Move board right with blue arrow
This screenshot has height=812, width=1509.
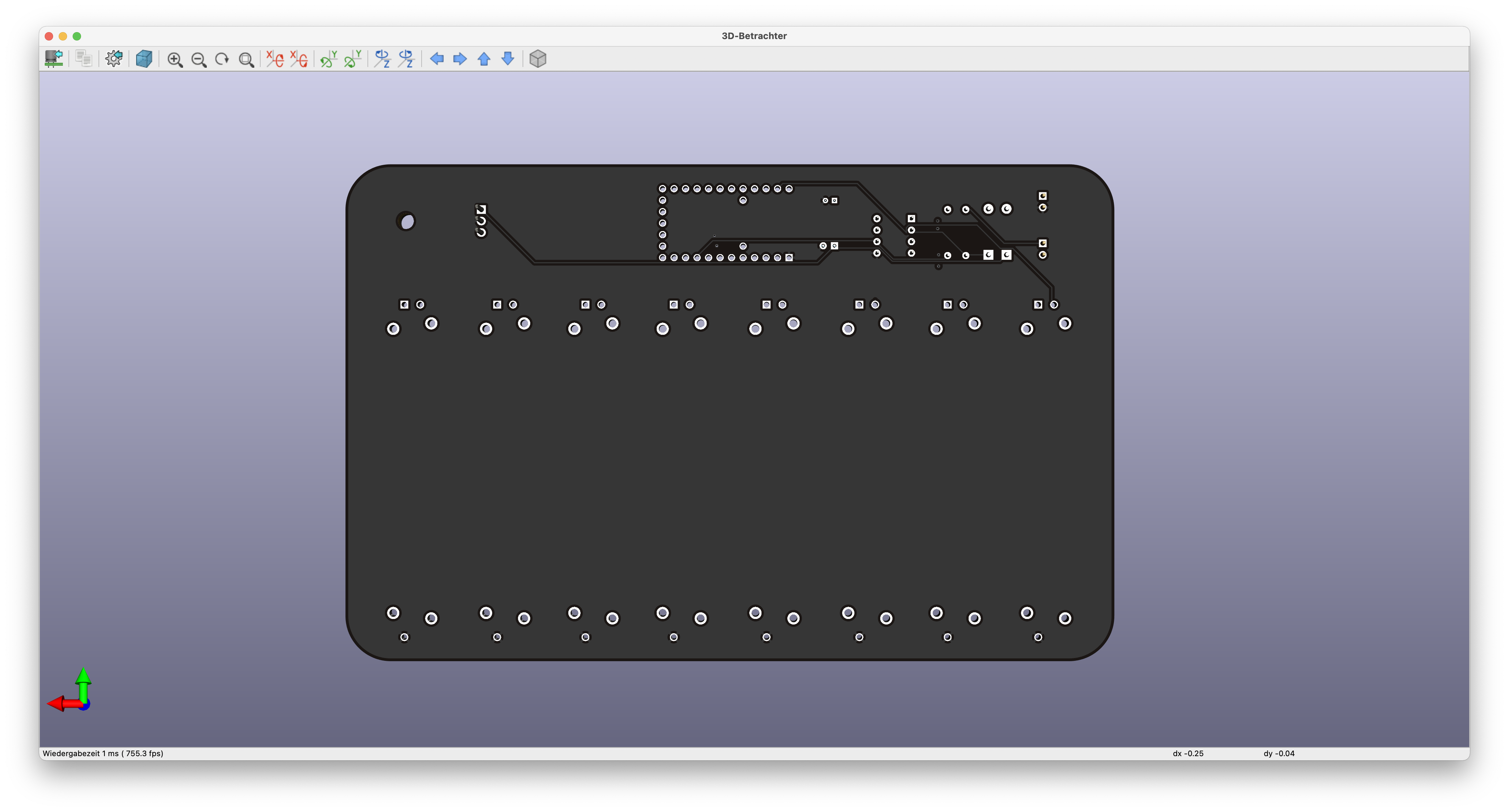point(460,59)
